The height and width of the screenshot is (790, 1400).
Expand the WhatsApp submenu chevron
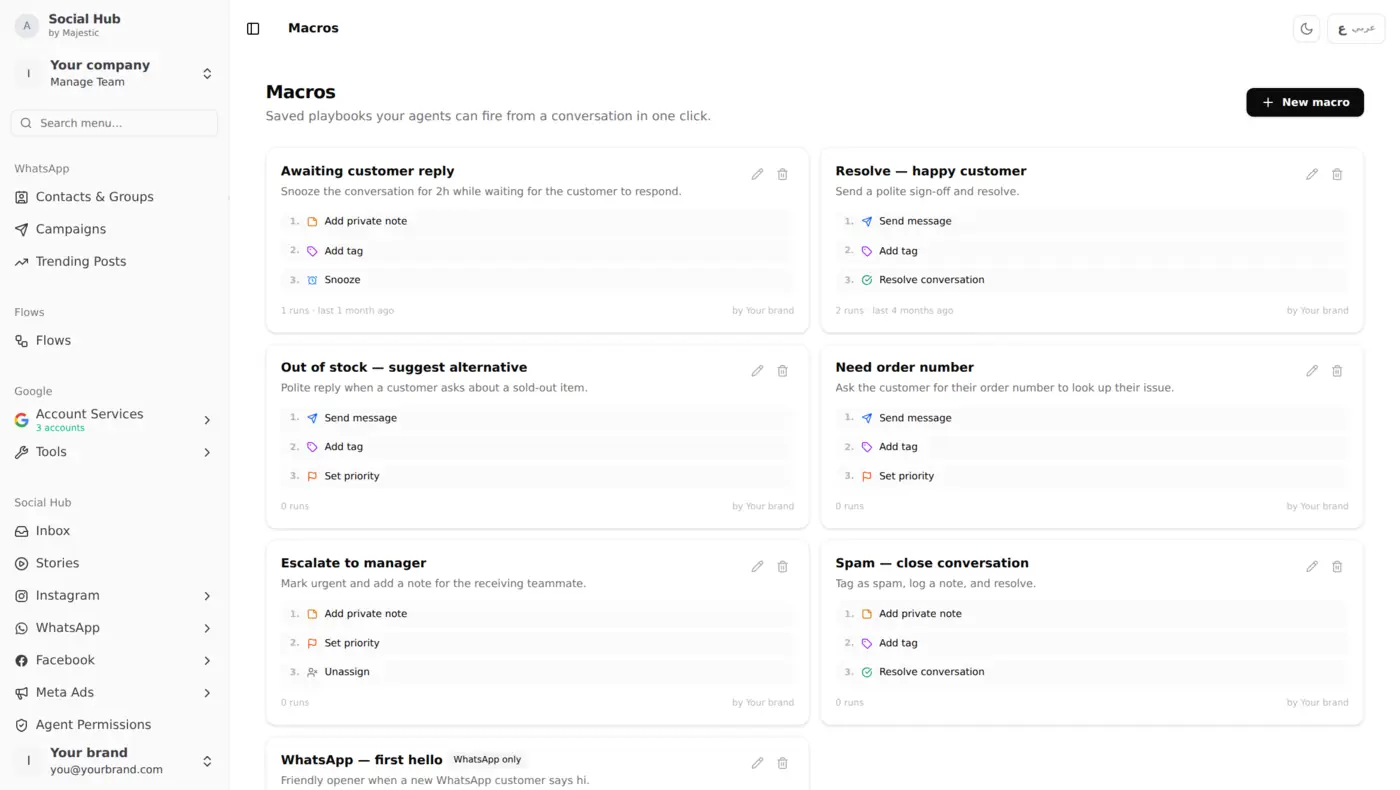[x=207, y=628]
